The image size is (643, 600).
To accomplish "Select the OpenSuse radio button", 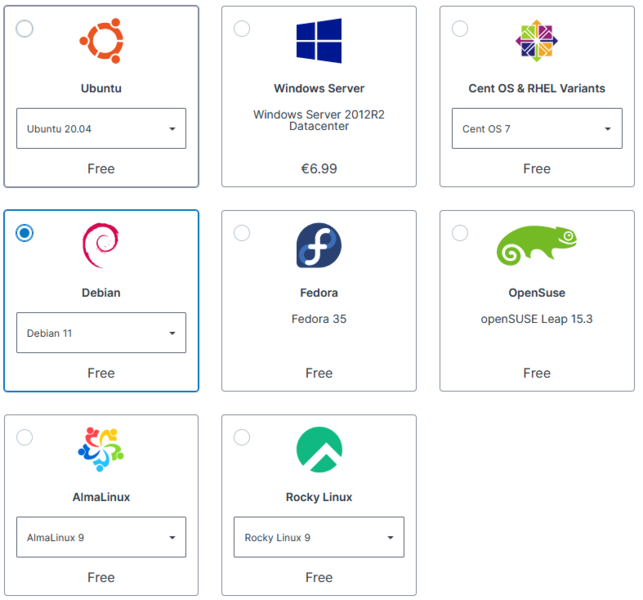I will coord(460,233).
